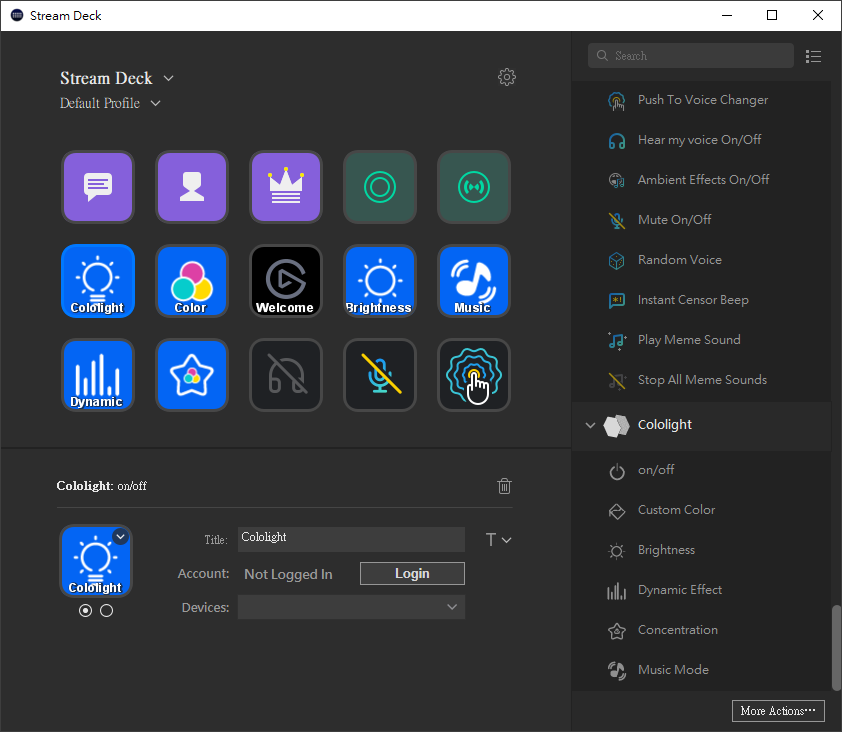Open the Devices dropdown
Viewport: 842px width, 732px height.
[x=351, y=607]
